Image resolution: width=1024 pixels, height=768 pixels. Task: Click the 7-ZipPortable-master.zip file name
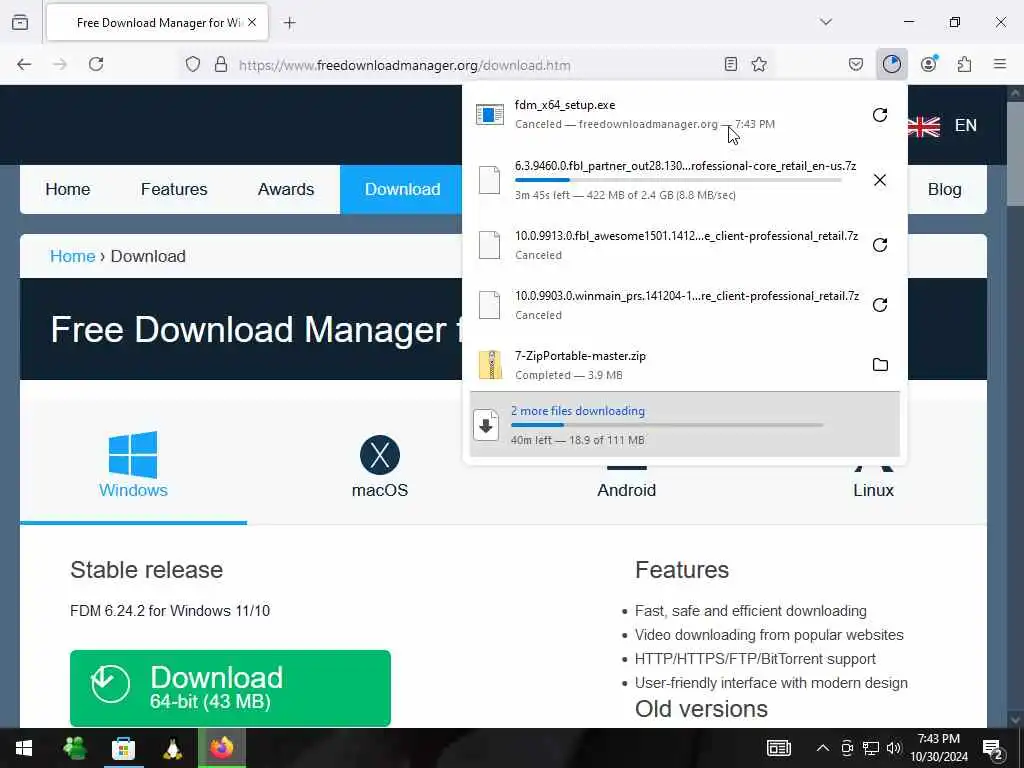click(580, 356)
